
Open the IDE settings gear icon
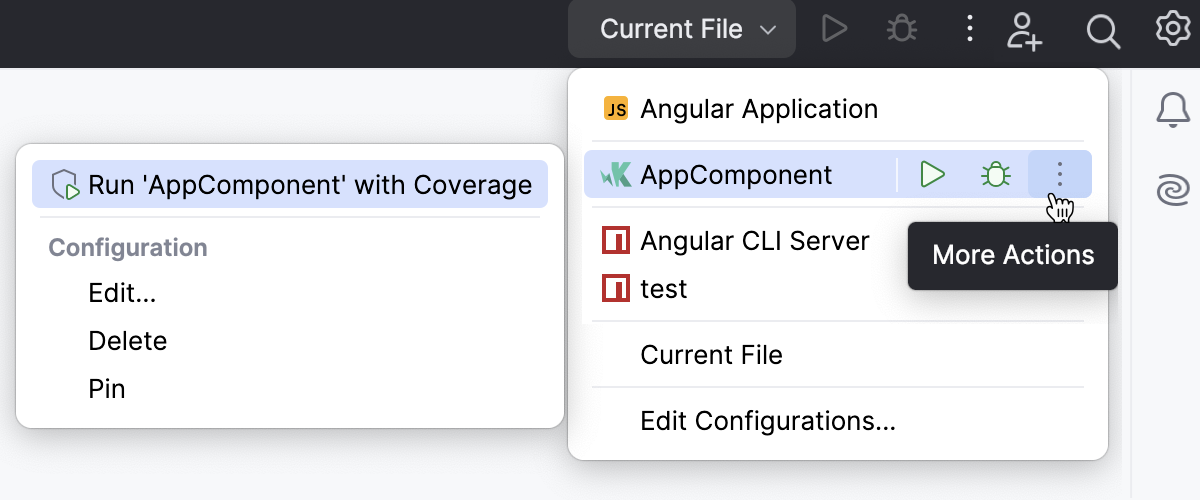pyautogui.click(x=1171, y=29)
